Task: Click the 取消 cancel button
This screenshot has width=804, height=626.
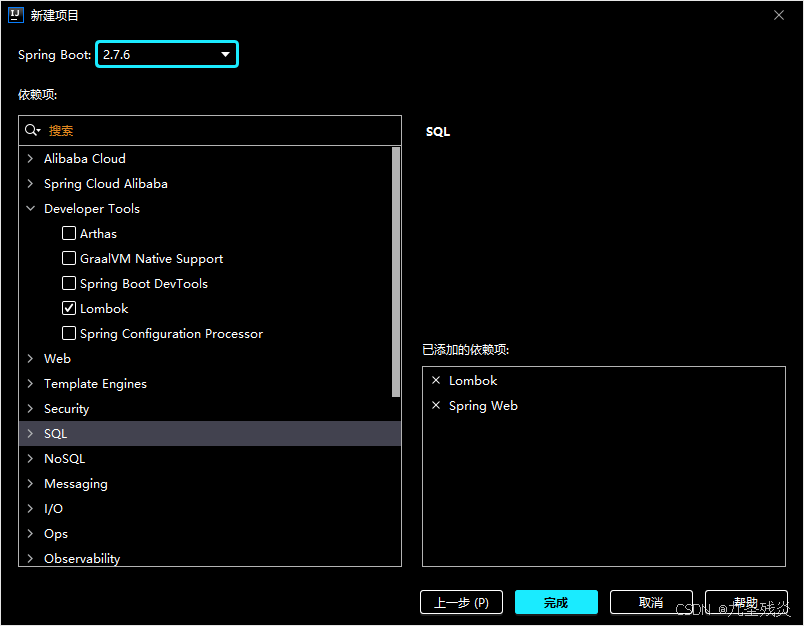Action: tap(651, 602)
